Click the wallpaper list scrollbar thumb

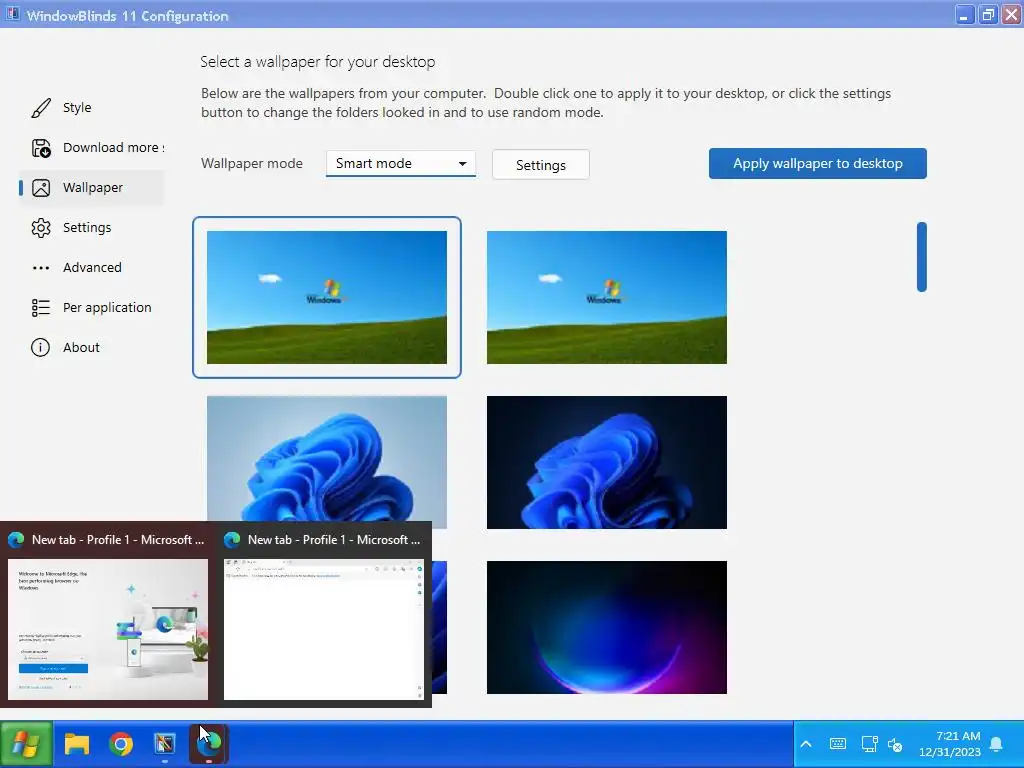(921, 257)
